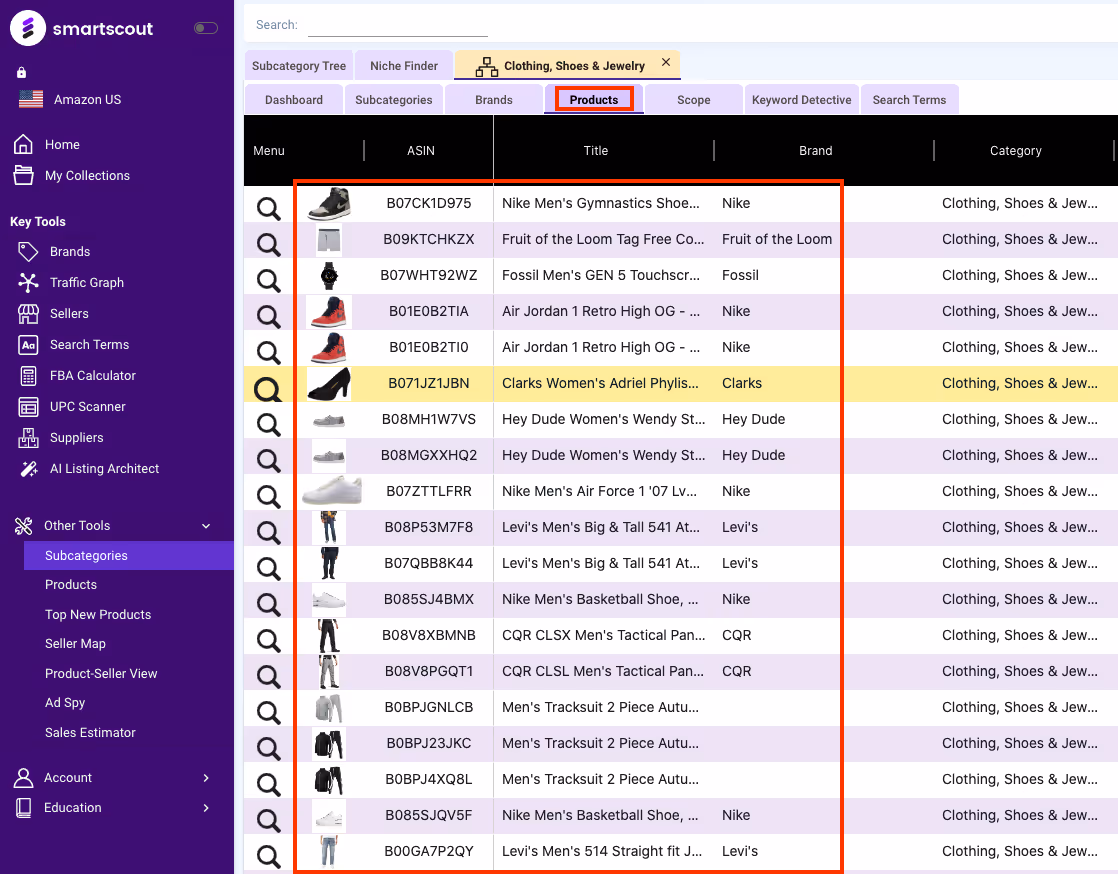
Task: Open the Search Terms tab in the tab bar
Action: point(909,100)
